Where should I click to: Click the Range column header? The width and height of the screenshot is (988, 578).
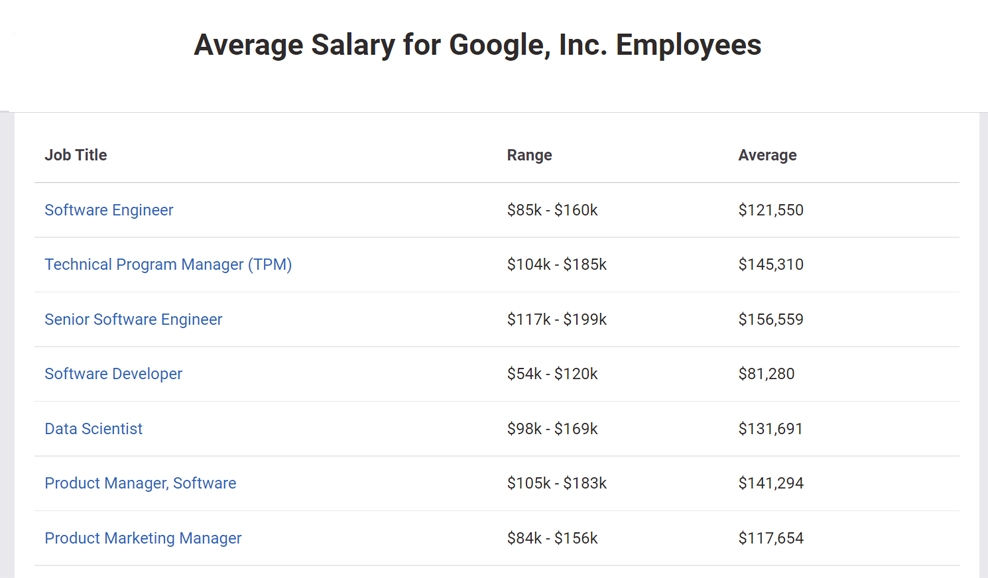[529, 155]
